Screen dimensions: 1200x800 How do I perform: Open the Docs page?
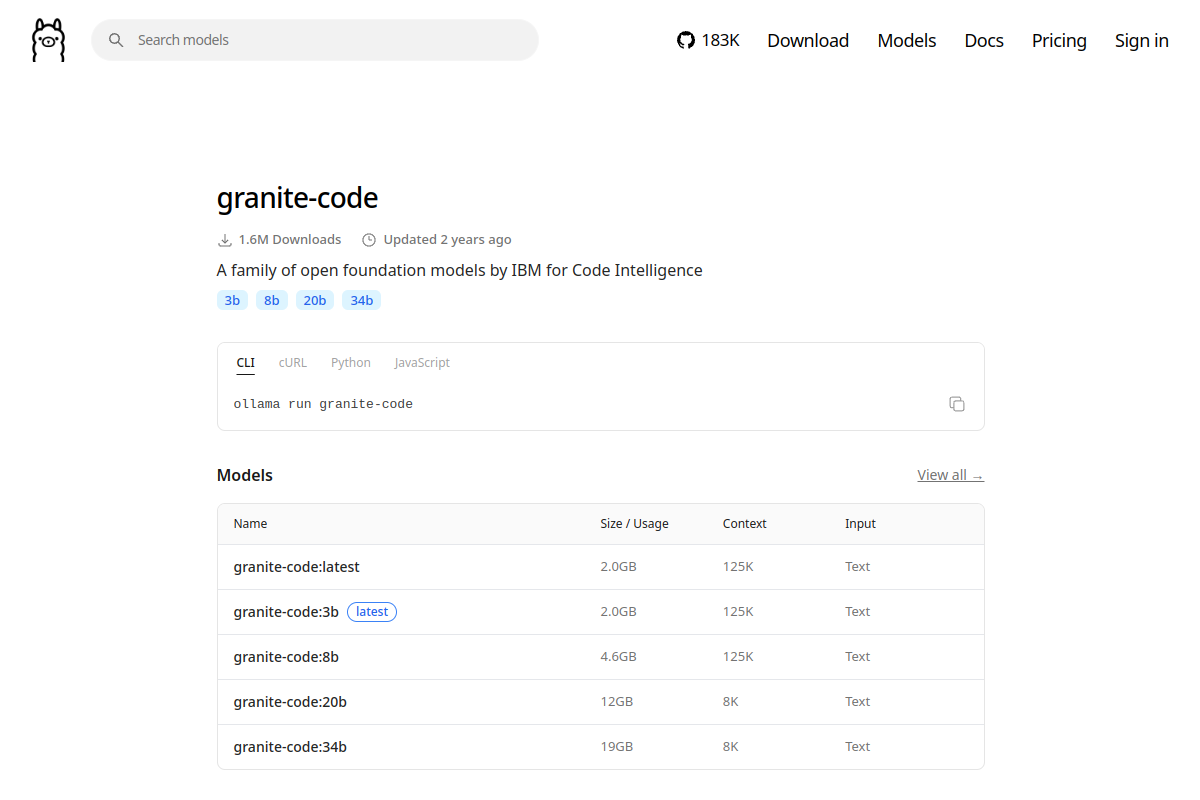point(984,40)
